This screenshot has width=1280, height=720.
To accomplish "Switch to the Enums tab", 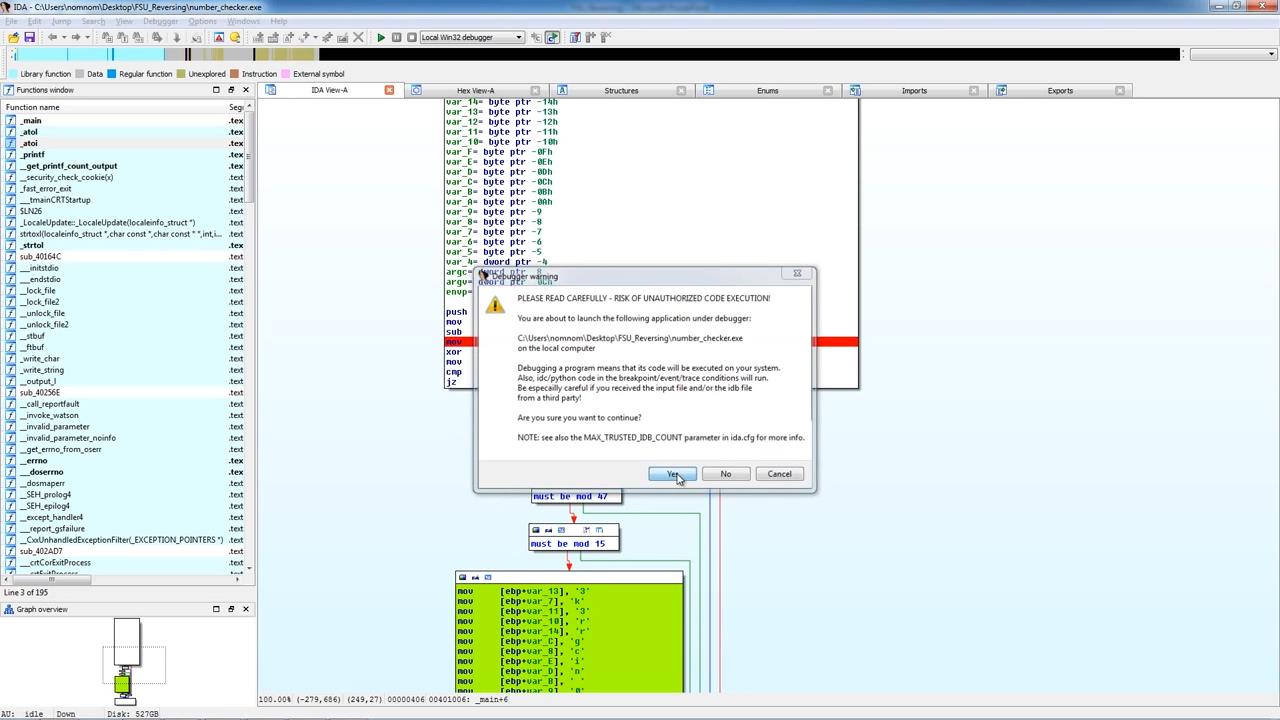I will (767, 90).
